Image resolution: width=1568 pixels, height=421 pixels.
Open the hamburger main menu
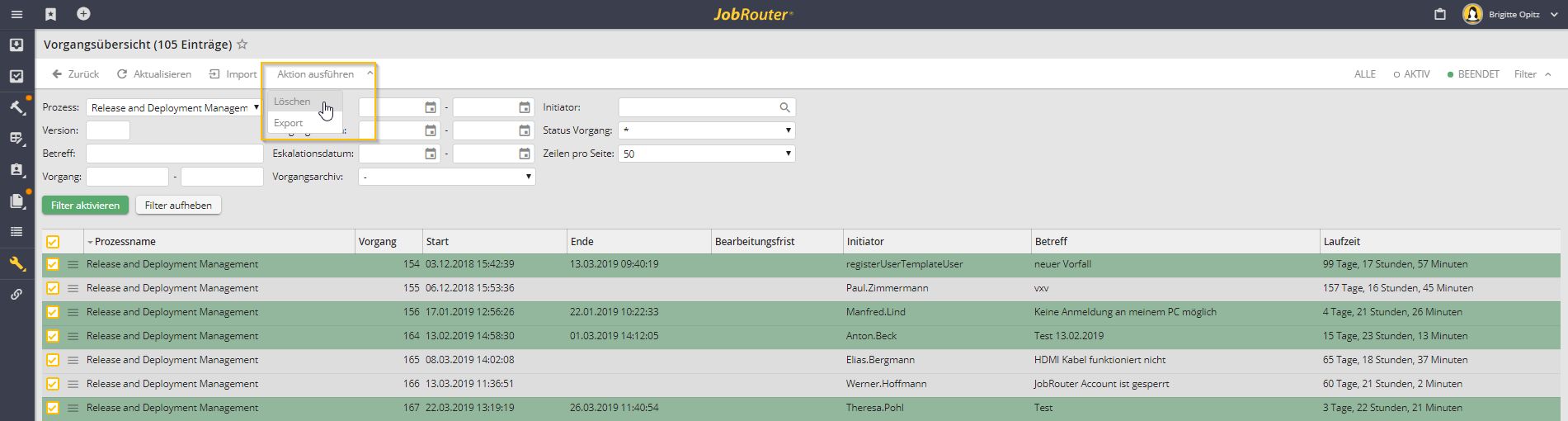point(16,14)
